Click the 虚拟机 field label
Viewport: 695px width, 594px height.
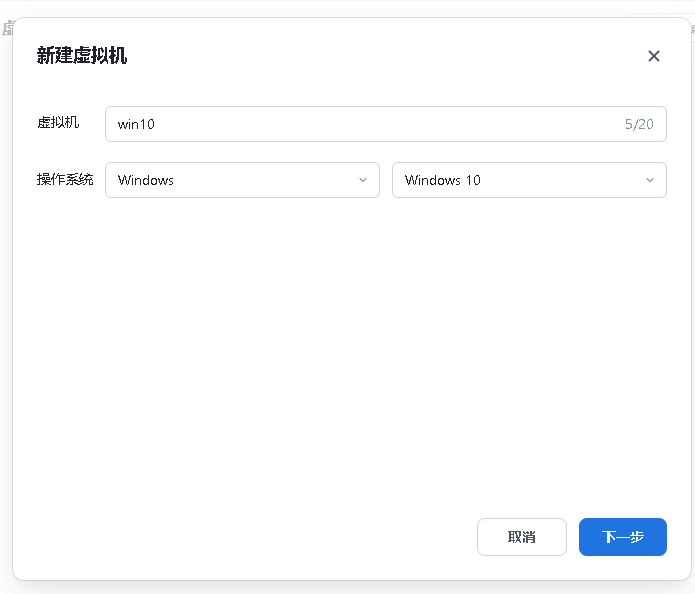[58, 123]
